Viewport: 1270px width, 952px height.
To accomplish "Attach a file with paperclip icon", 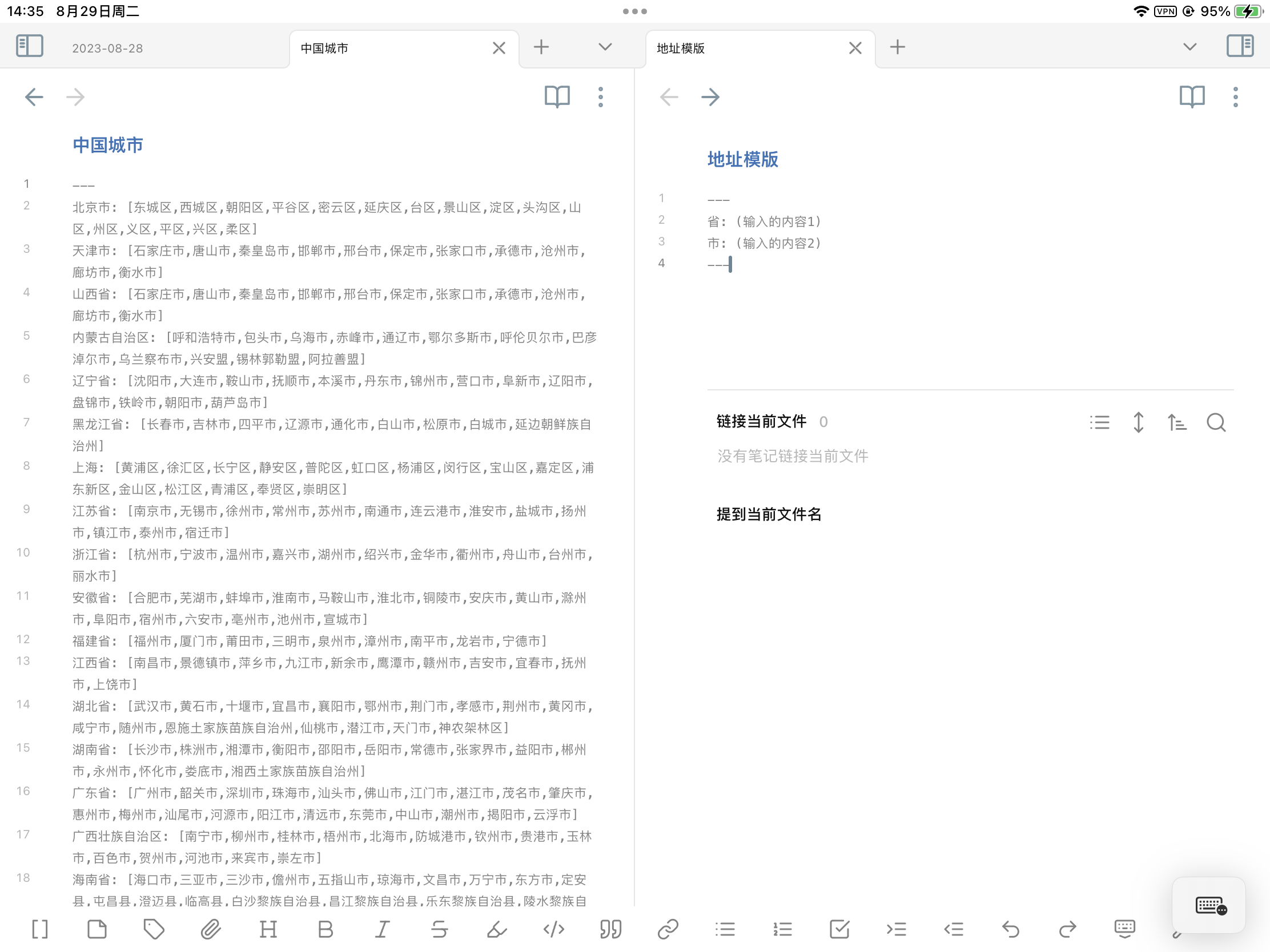I will click(x=211, y=929).
